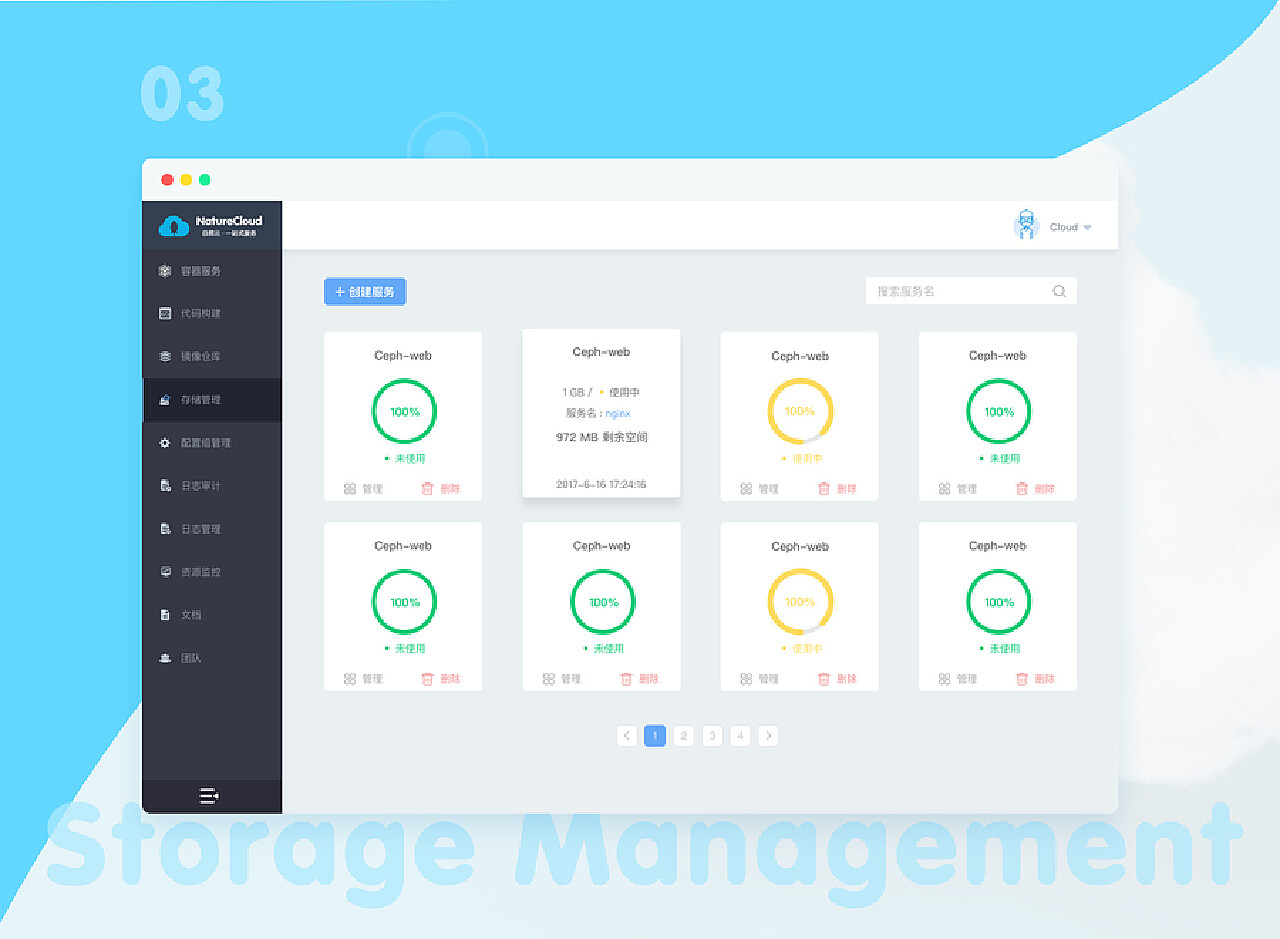Click the NatureCloud cloud logo

[174, 227]
